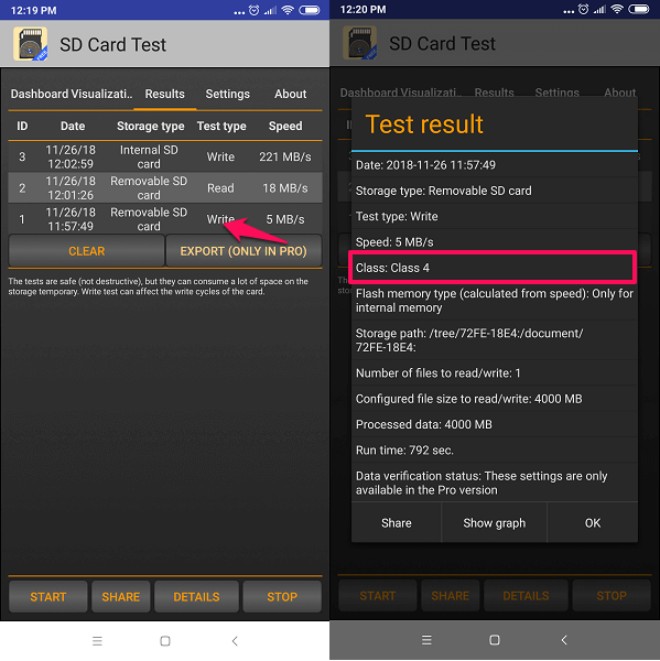This screenshot has height=661, width=660.
Task: Tap Test type column header
Action: coord(222,126)
